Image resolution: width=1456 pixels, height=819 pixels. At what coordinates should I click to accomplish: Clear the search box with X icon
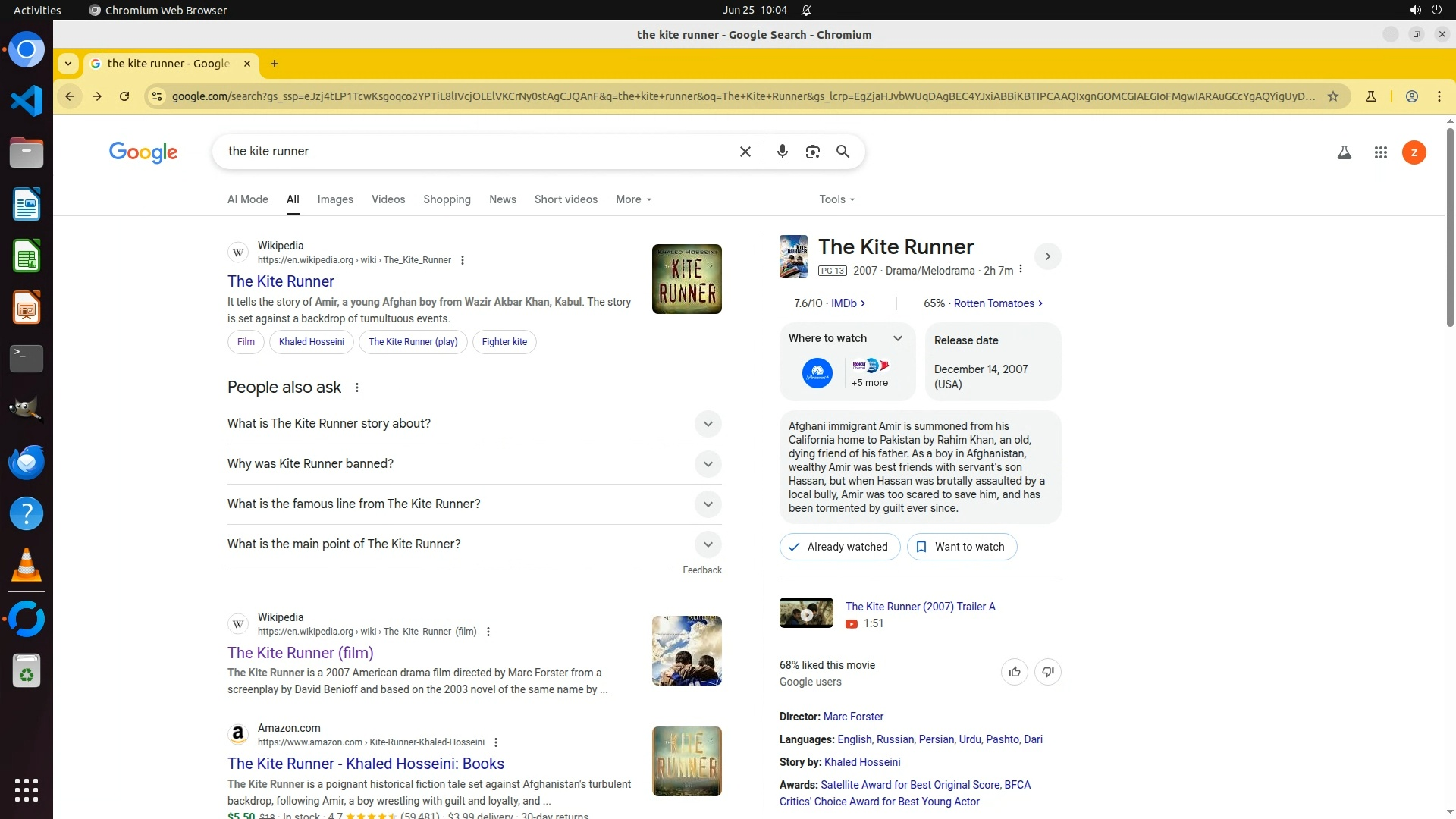[x=745, y=152]
